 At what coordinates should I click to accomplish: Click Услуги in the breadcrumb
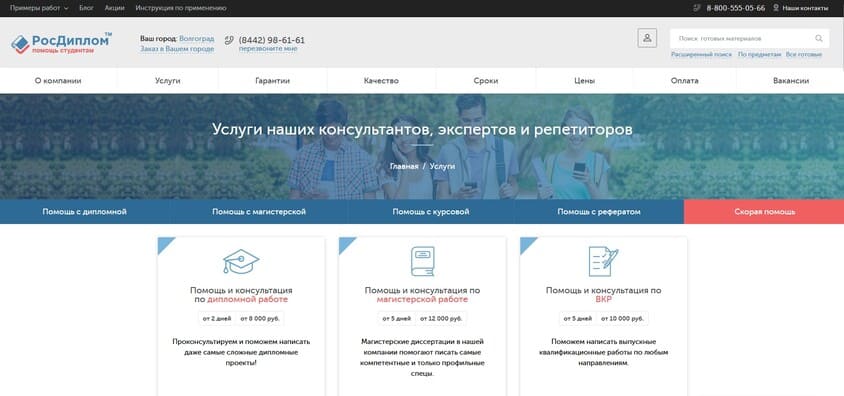[x=442, y=166]
